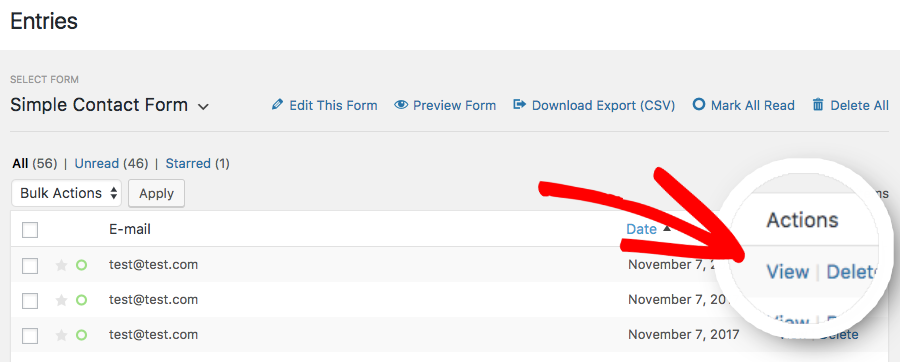
Task: Choose Delete All entries
Action: pyautogui.click(x=859, y=106)
